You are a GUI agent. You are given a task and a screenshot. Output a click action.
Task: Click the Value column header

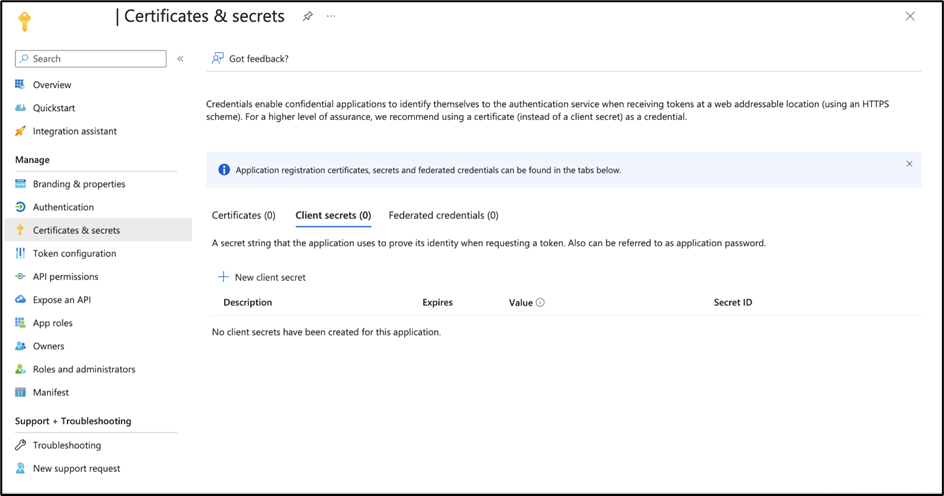(520, 302)
